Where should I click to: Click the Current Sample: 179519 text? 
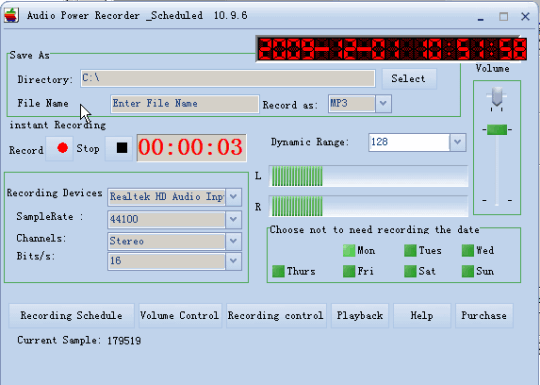[x=79, y=341]
